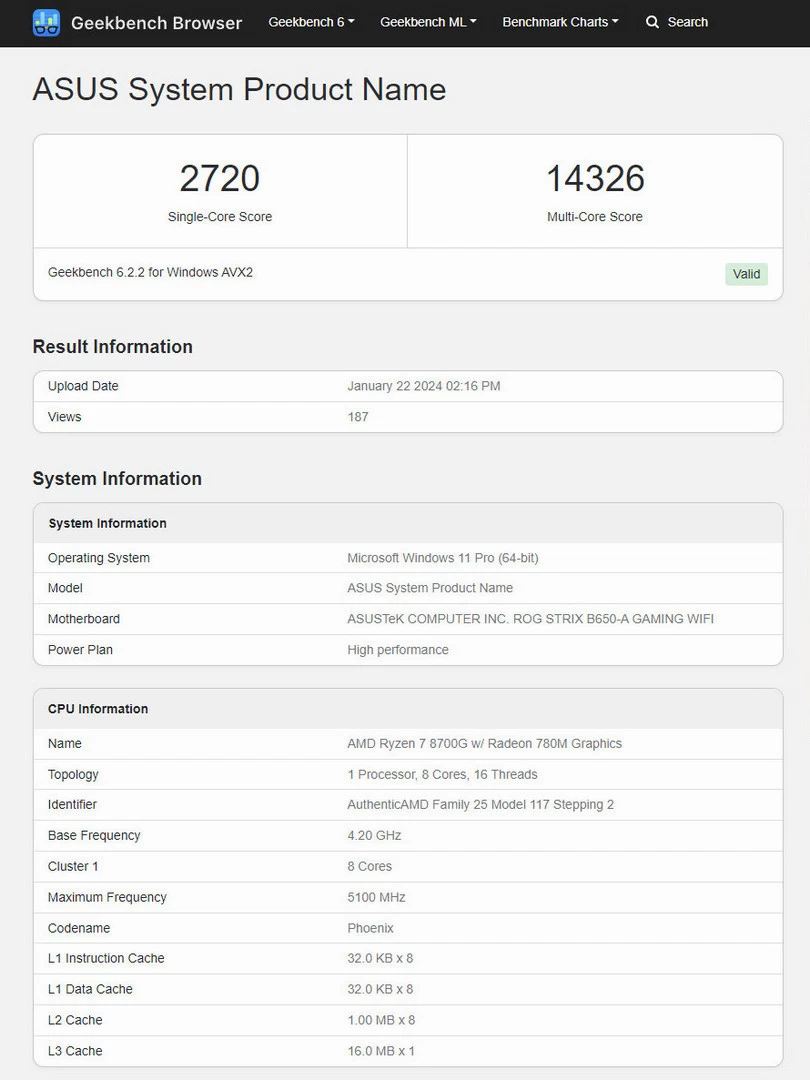Screen dimensions: 810x1080
Task: Select the Phoenix codename value
Action: [370, 928]
